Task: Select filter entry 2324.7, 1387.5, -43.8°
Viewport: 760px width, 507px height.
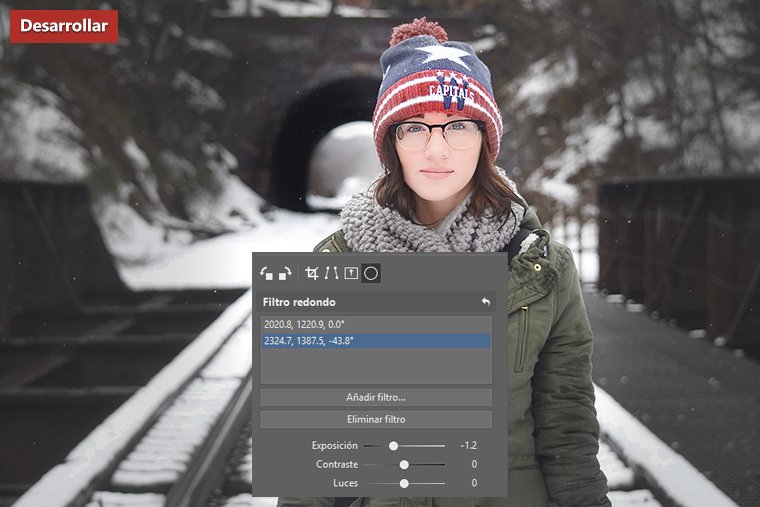Action: coord(376,341)
